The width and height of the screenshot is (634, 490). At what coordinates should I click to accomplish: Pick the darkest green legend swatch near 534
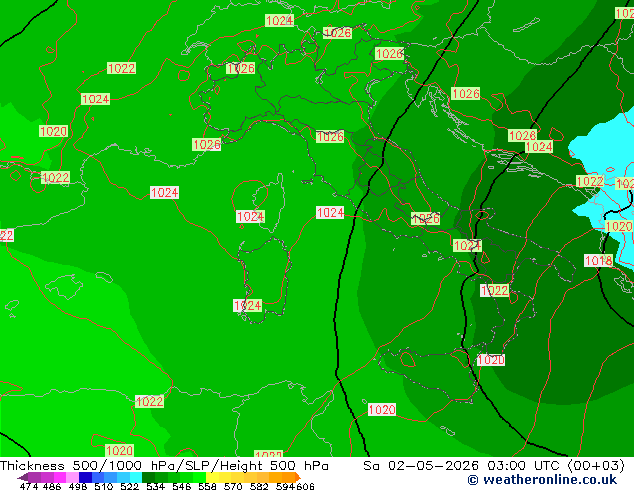point(148,477)
